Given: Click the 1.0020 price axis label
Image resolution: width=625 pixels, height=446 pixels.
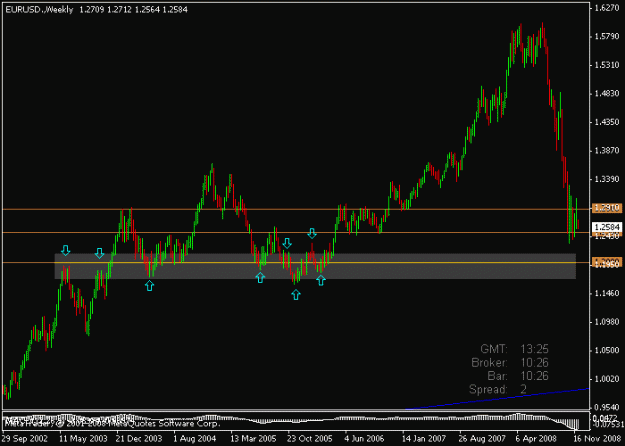Looking at the screenshot, I should click(x=606, y=379).
